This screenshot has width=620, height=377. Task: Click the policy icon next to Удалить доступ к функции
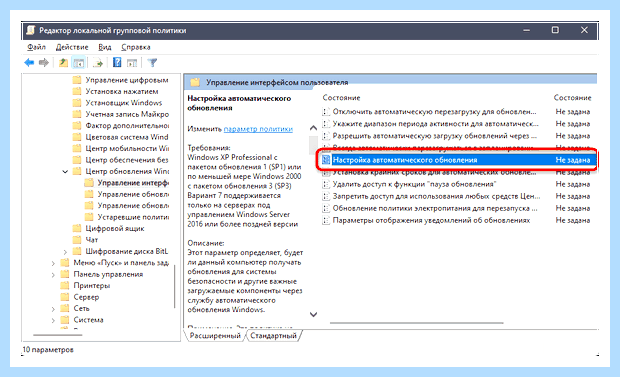[326, 184]
